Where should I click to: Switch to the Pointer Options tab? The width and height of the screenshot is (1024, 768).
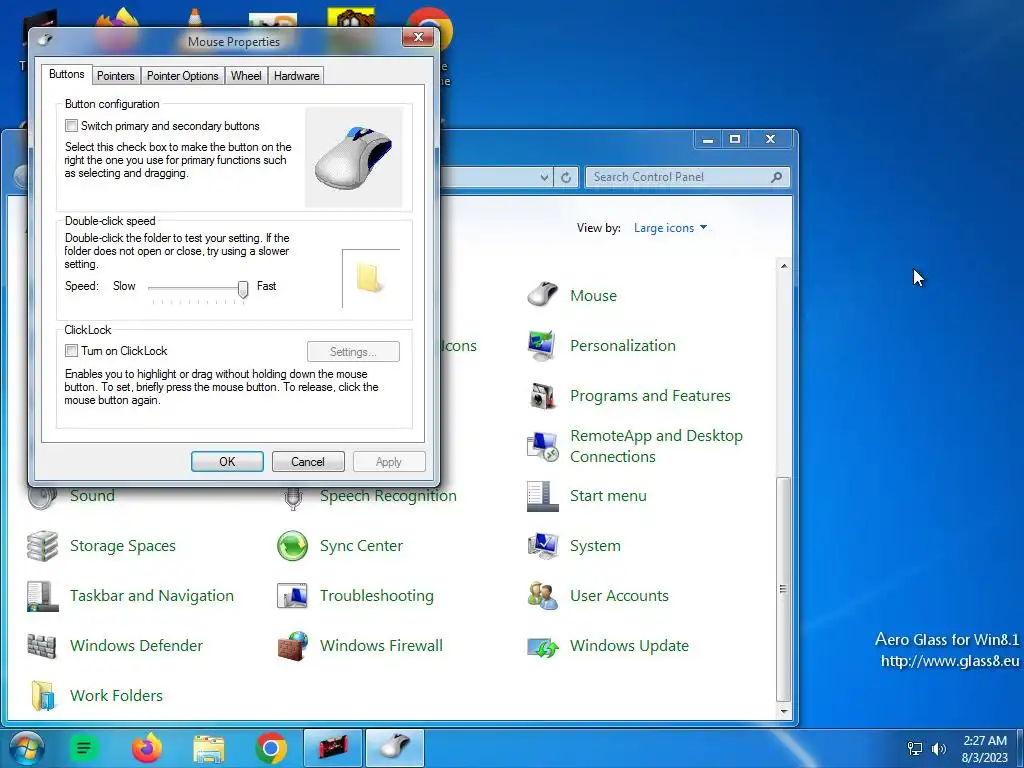(182, 76)
